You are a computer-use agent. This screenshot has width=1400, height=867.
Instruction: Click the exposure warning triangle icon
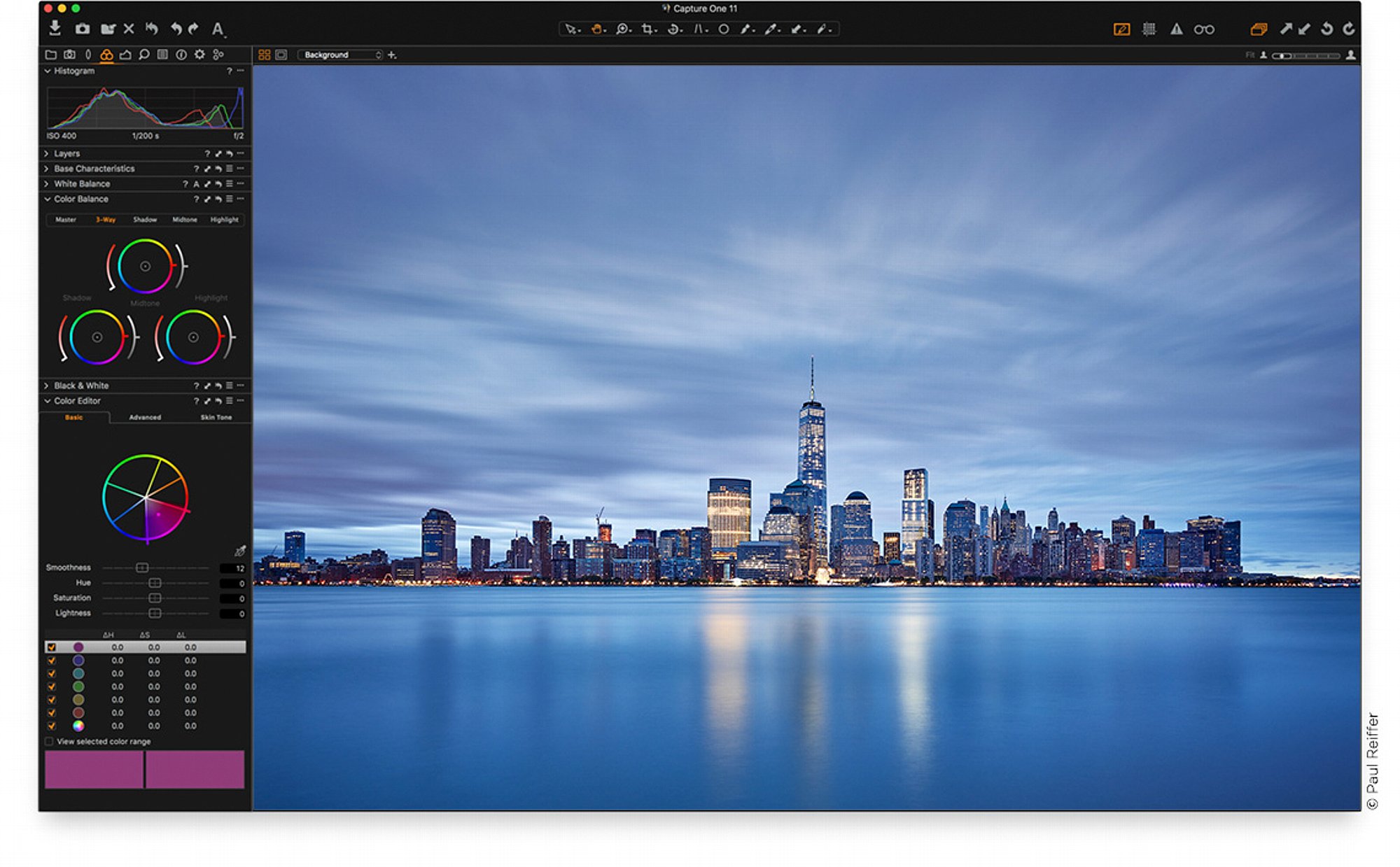pos(1176,29)
